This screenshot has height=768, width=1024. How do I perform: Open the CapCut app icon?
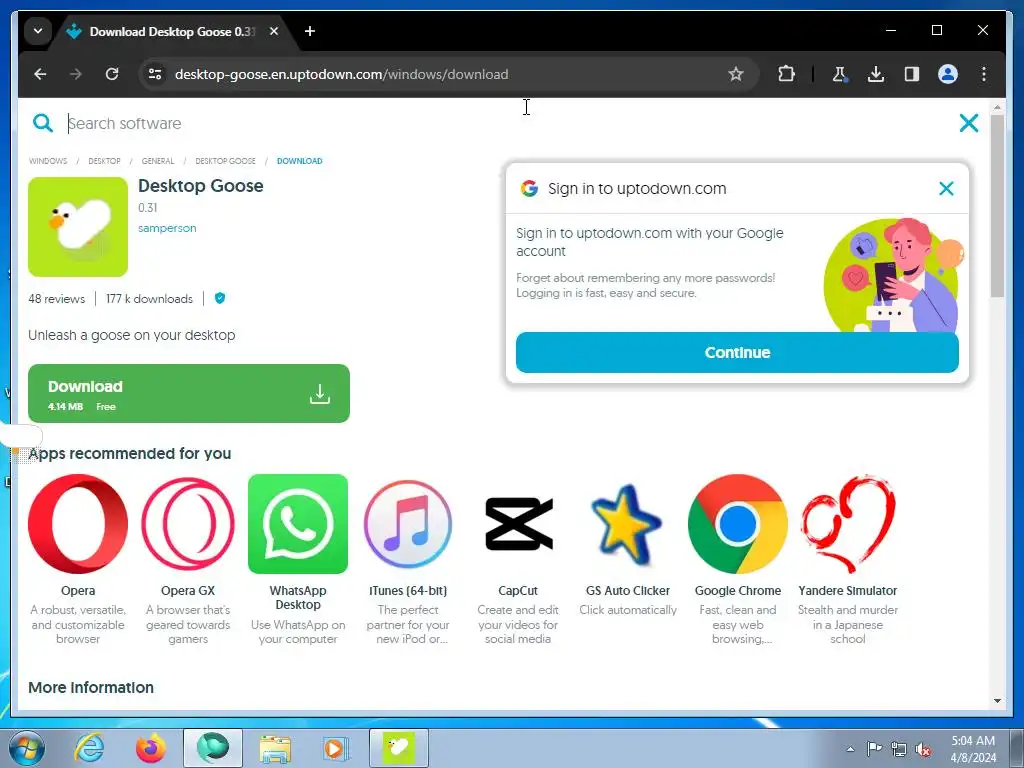point(519,524)
